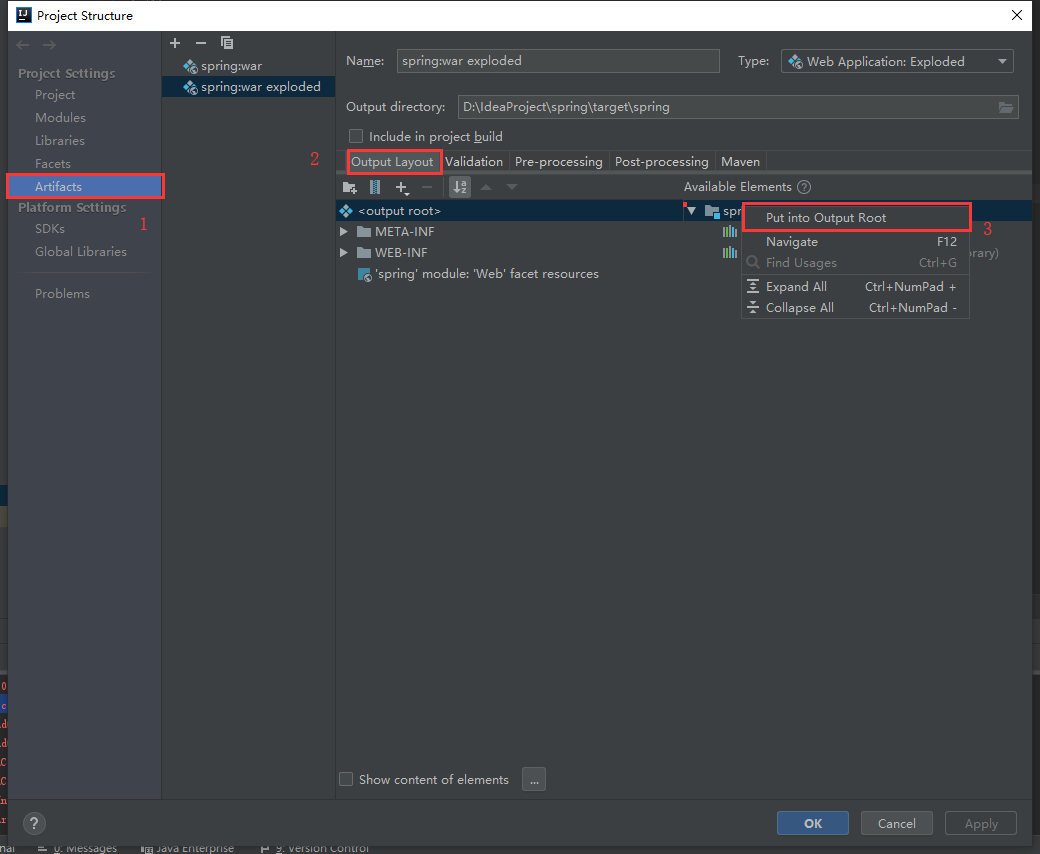Open Java Enterprise tool window in IDE
The height and width of the screenshot is (854, 1040).
point(188,848)
